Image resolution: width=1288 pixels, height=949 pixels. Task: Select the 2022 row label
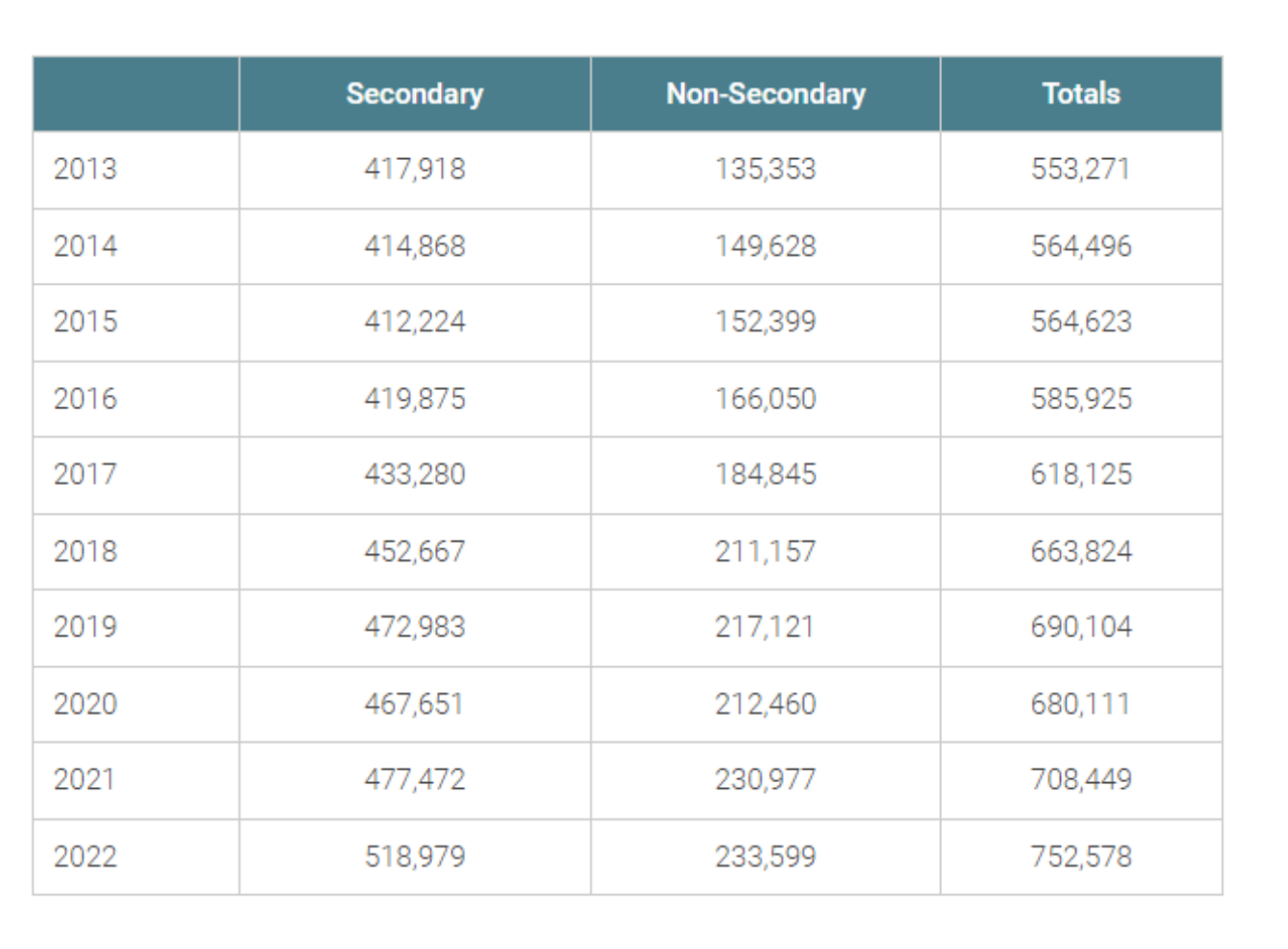pyautogui.click(x=85, y=856)
